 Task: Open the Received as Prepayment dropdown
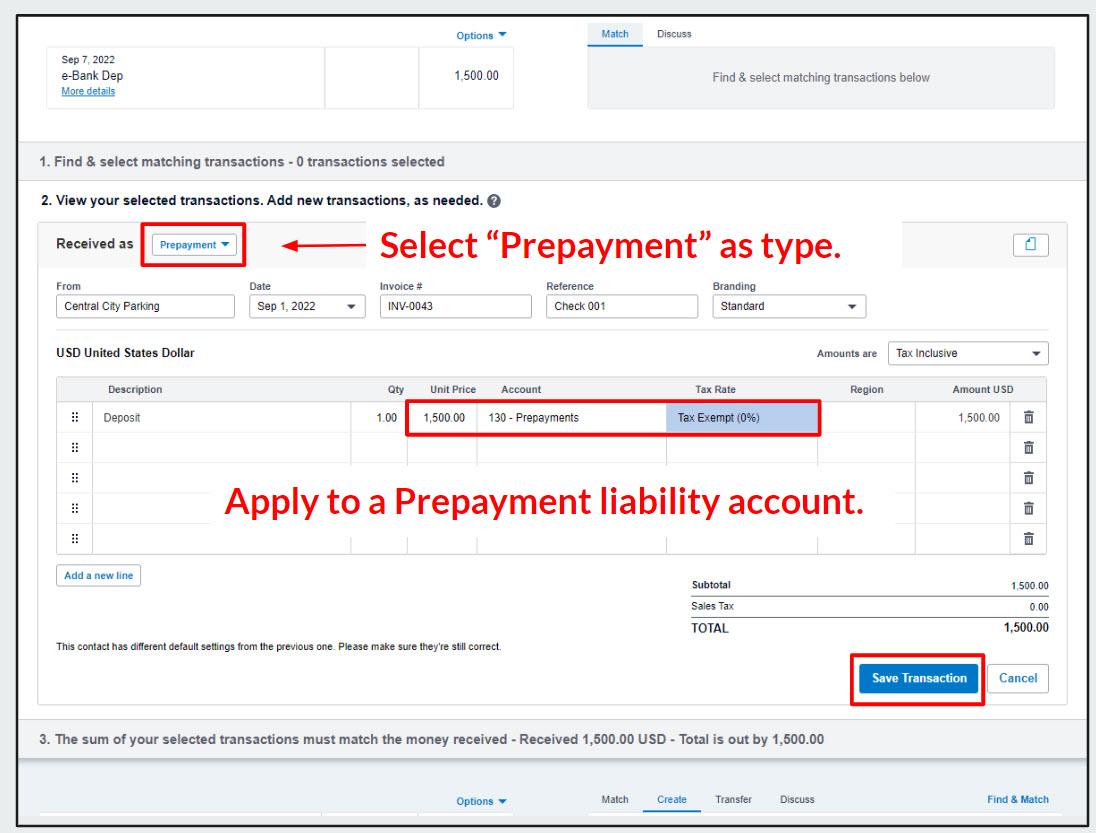(194, 245)
